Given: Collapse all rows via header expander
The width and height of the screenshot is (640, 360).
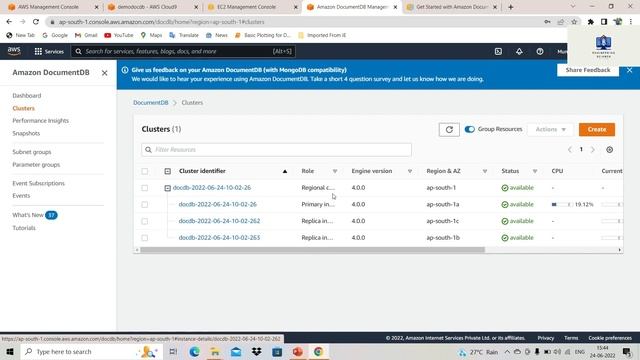Looking at the screenshot, I should click(167, 171).
